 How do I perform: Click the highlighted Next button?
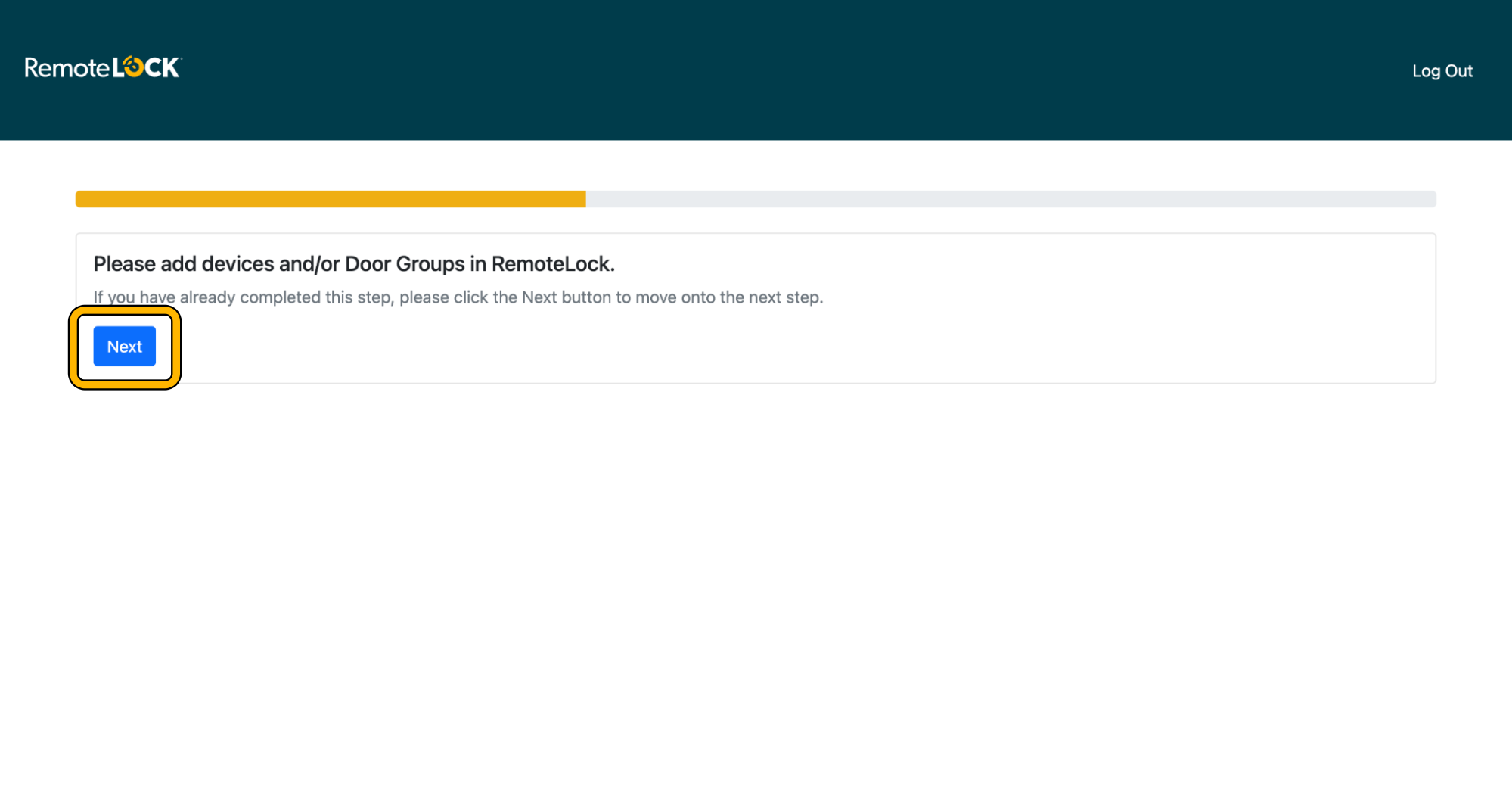coord(124,346)
